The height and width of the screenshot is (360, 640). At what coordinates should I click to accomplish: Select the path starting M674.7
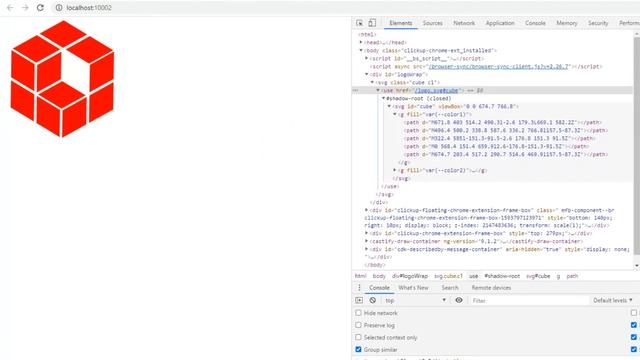tap(506, 154)
